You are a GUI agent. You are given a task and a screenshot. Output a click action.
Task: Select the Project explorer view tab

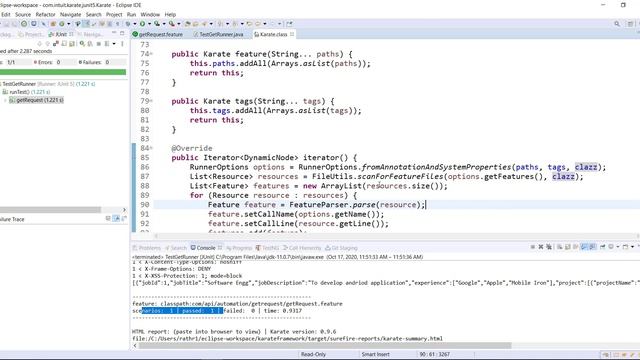(x=31, y=34)
